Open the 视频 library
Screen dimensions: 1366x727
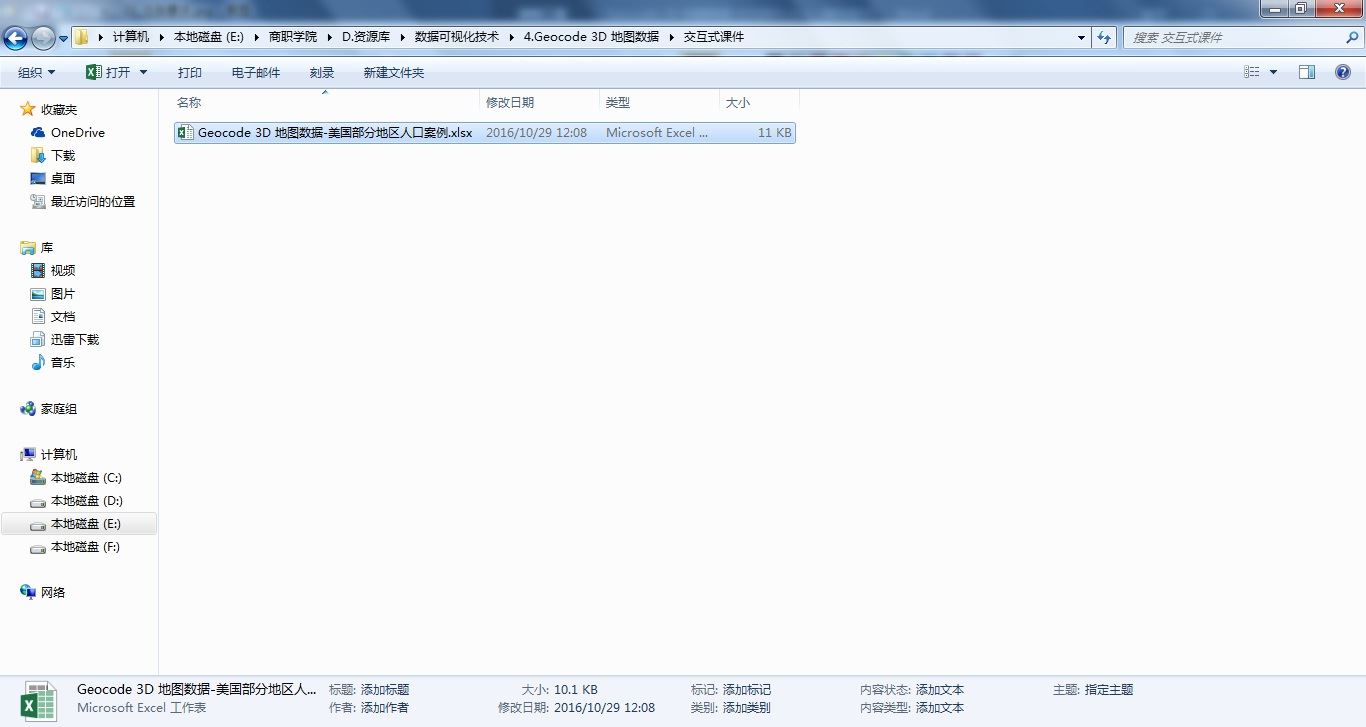[63, 270]
